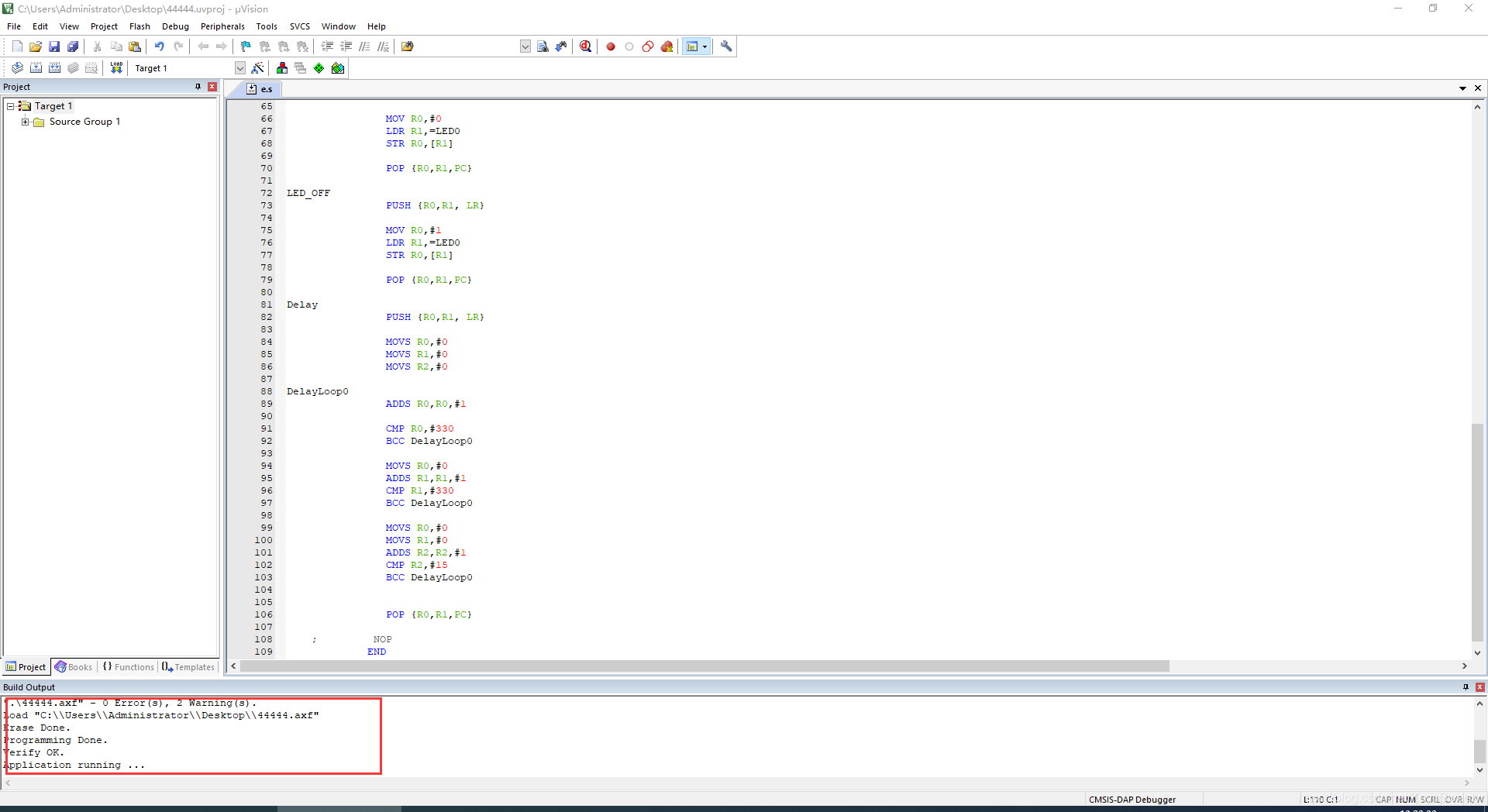Expand Source Group 1 folder
Image resolution: width=1488 pixels, height=812 pixels.
26,122
